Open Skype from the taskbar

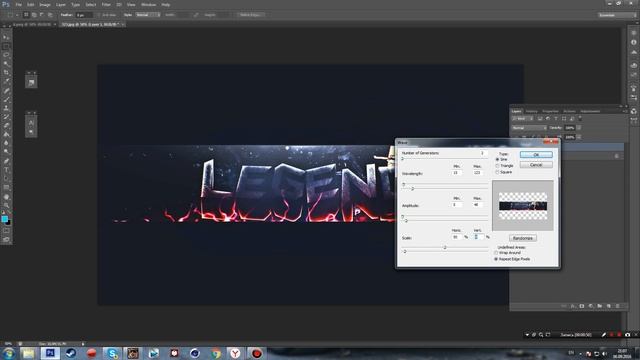point(112,353)
